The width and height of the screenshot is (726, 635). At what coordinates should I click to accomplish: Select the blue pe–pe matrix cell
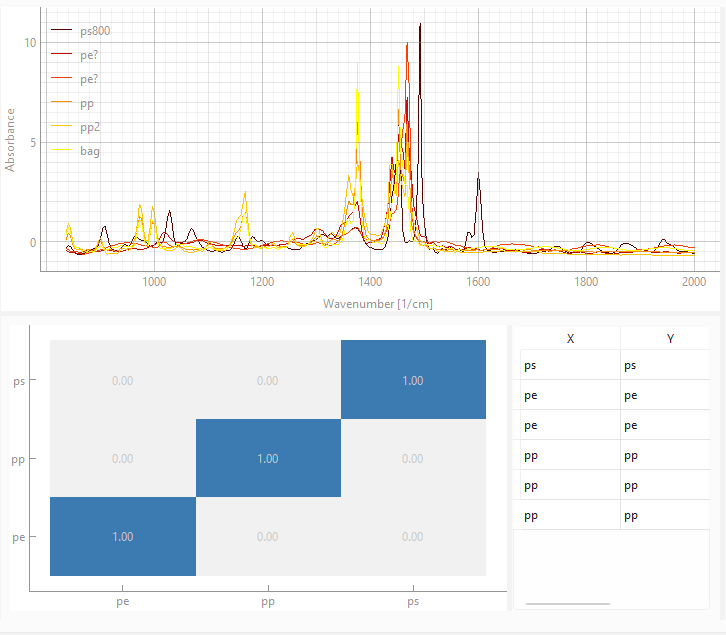coord(123,536)
